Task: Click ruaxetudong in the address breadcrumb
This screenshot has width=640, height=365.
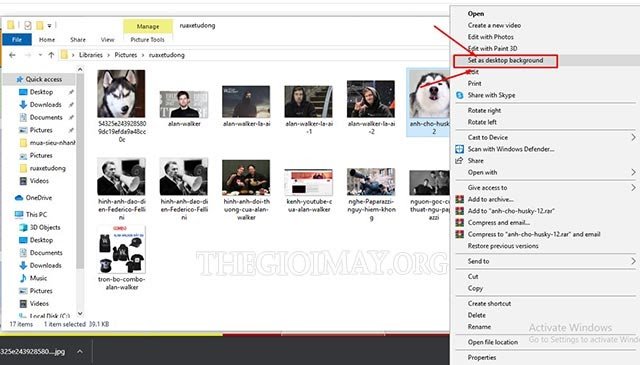Action: pos(167,55)
